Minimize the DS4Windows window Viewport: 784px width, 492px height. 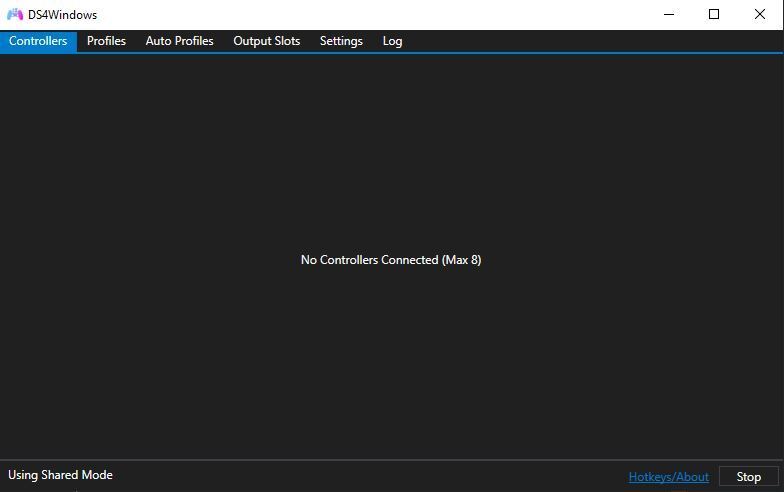pos(669,14)
